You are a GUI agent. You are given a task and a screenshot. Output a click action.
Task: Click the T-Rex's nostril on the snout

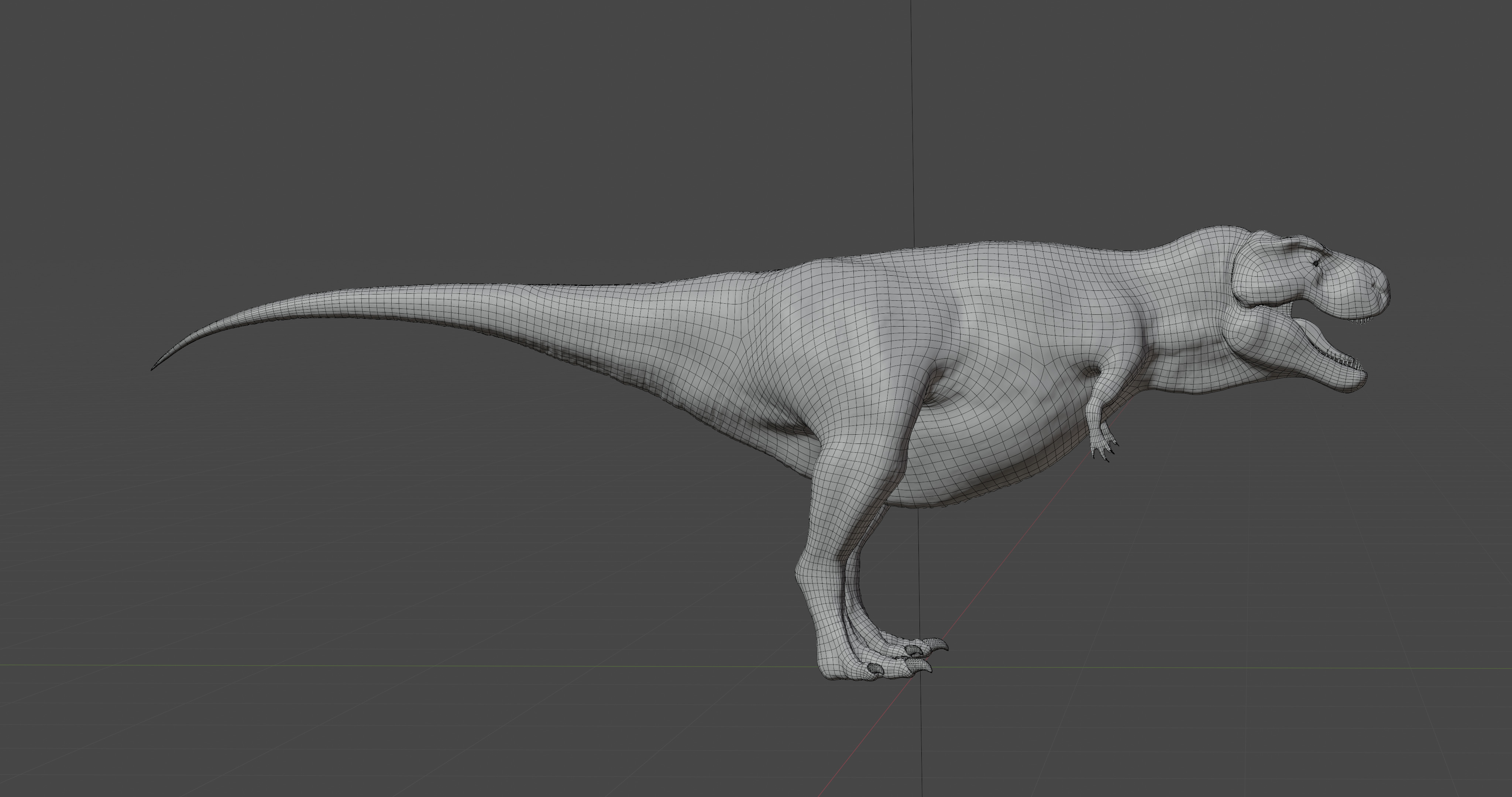1374,284
